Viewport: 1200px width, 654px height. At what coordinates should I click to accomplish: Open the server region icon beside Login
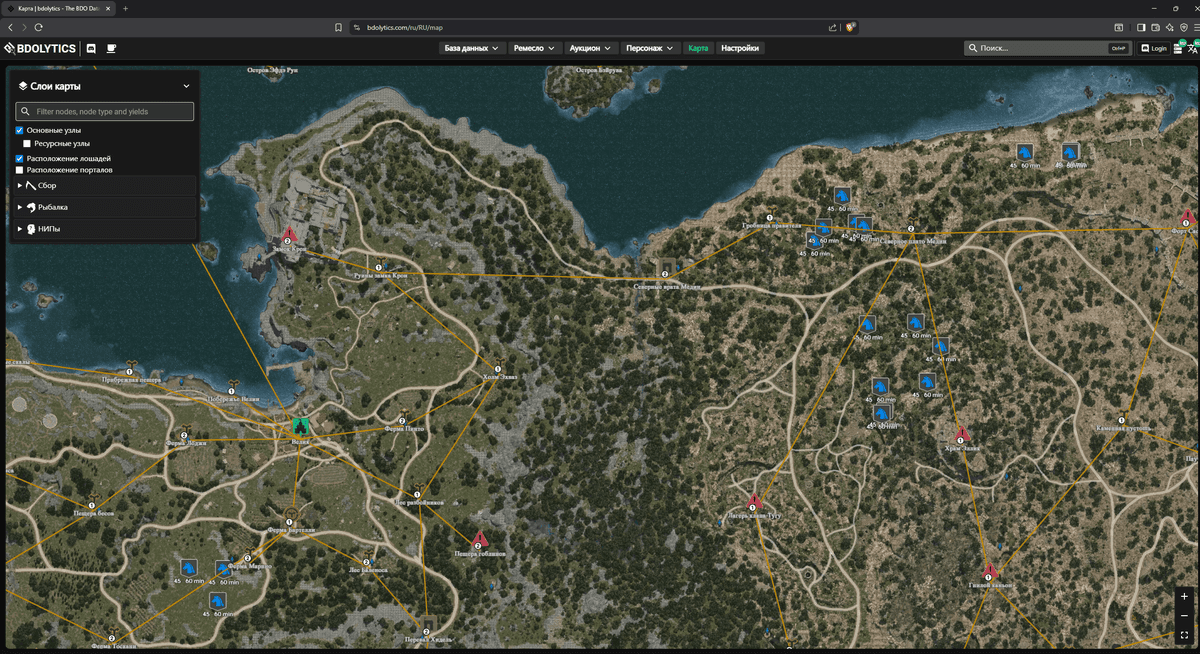(x=1180, y=47)
